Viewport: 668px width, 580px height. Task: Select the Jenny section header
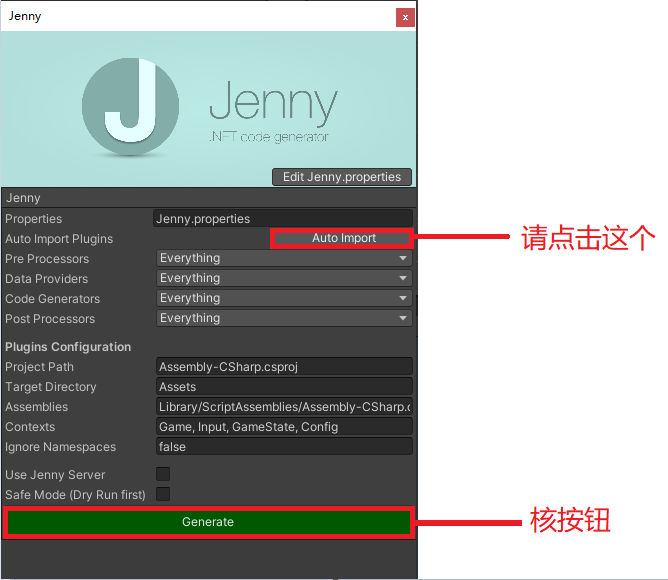click(x=208, y=198)
